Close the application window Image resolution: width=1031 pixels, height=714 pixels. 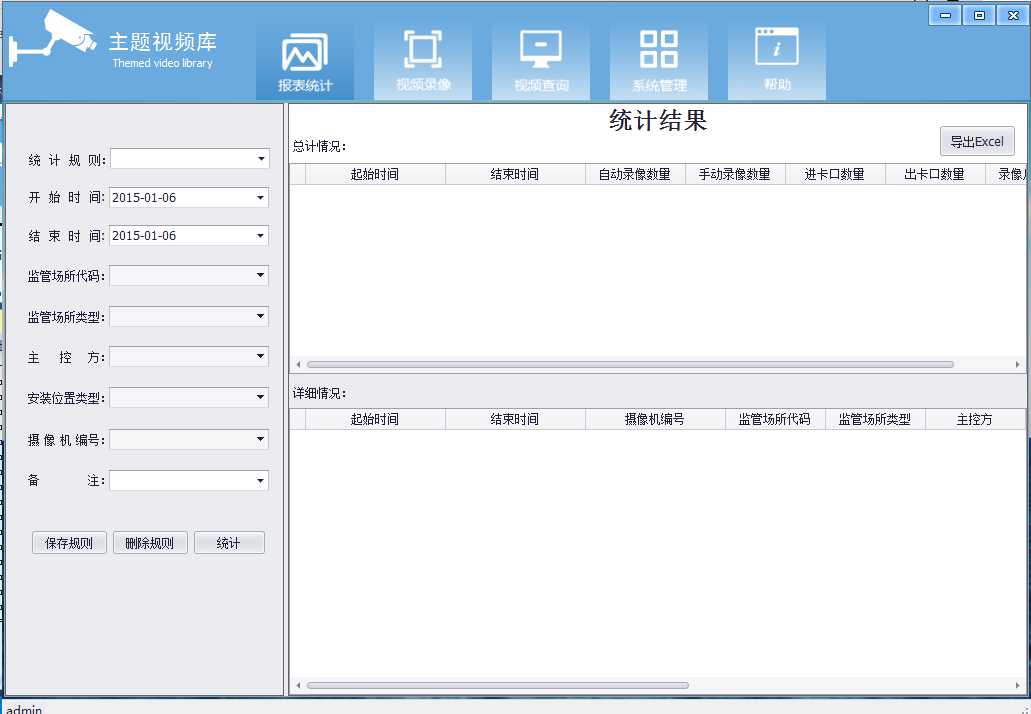(x=1013, y=15)
